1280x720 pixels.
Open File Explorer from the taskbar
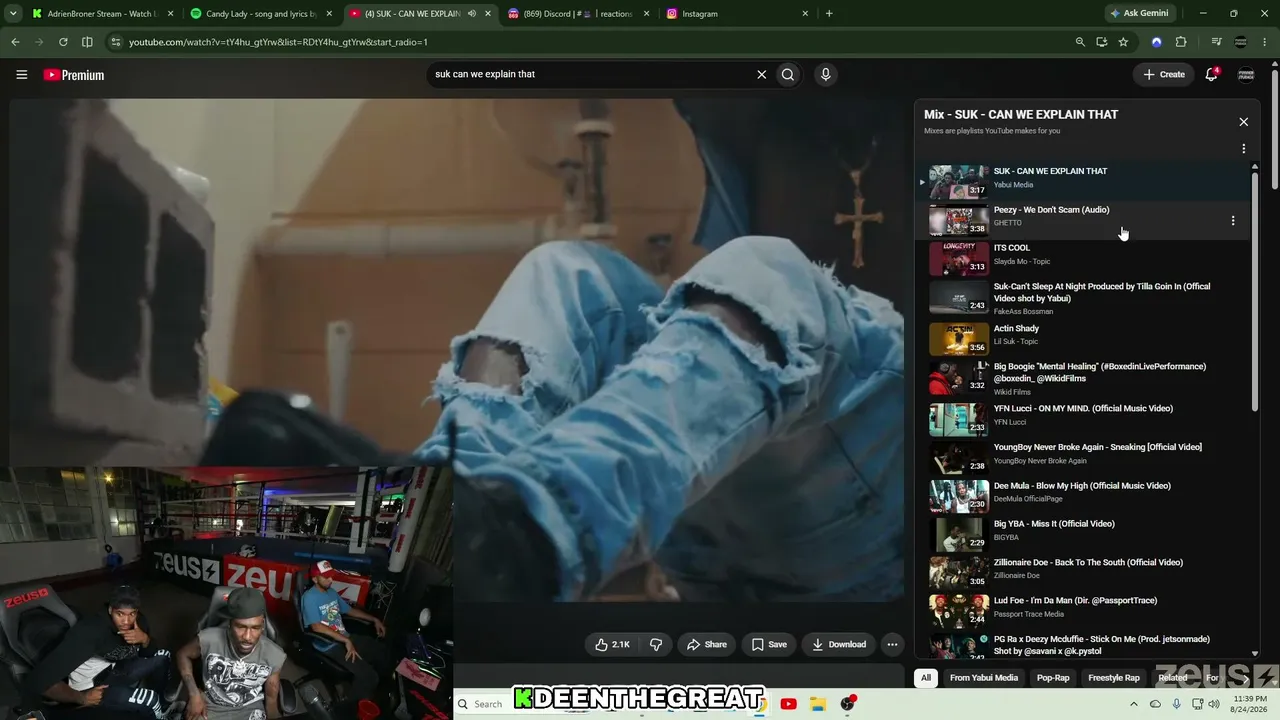click(x=817, y=704)
